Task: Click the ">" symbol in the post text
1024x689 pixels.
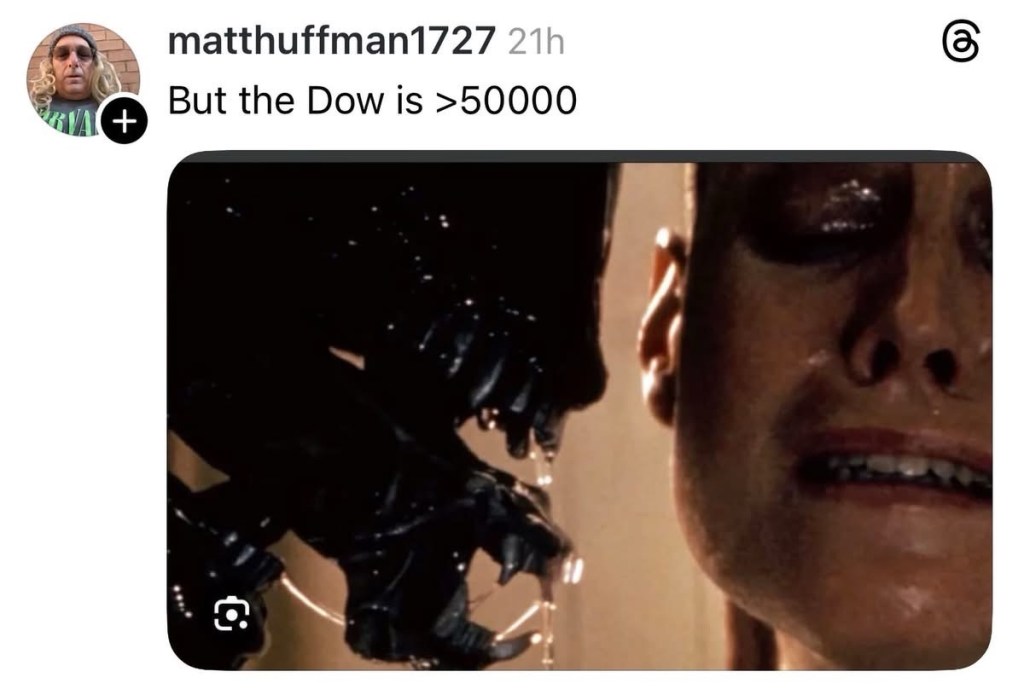Action: (447, 103)
